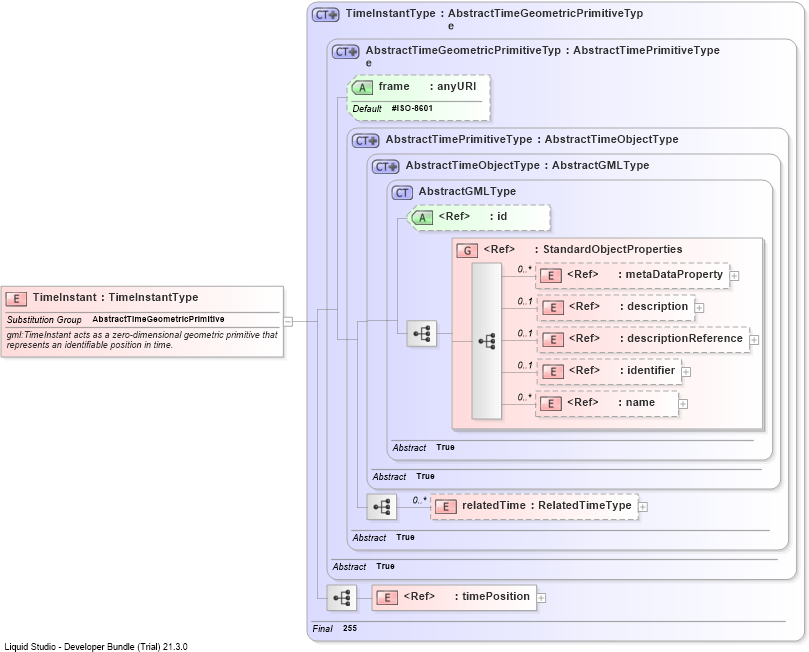Click the AbstractGMLType label
This screenshot has width=809, height=652.
(467, 191)
